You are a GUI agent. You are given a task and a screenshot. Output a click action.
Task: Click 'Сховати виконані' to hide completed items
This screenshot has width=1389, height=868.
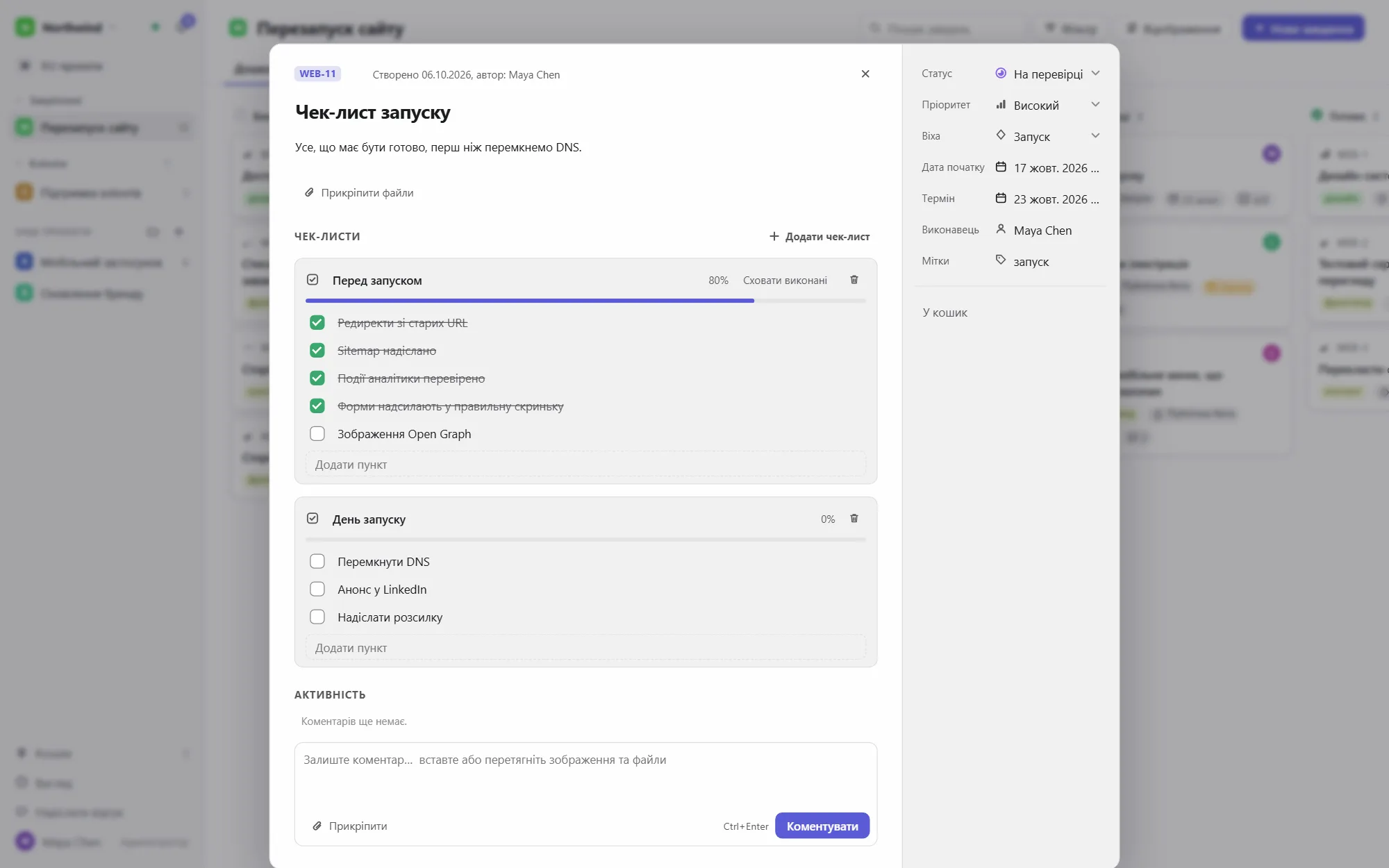[x=785, y=281]
